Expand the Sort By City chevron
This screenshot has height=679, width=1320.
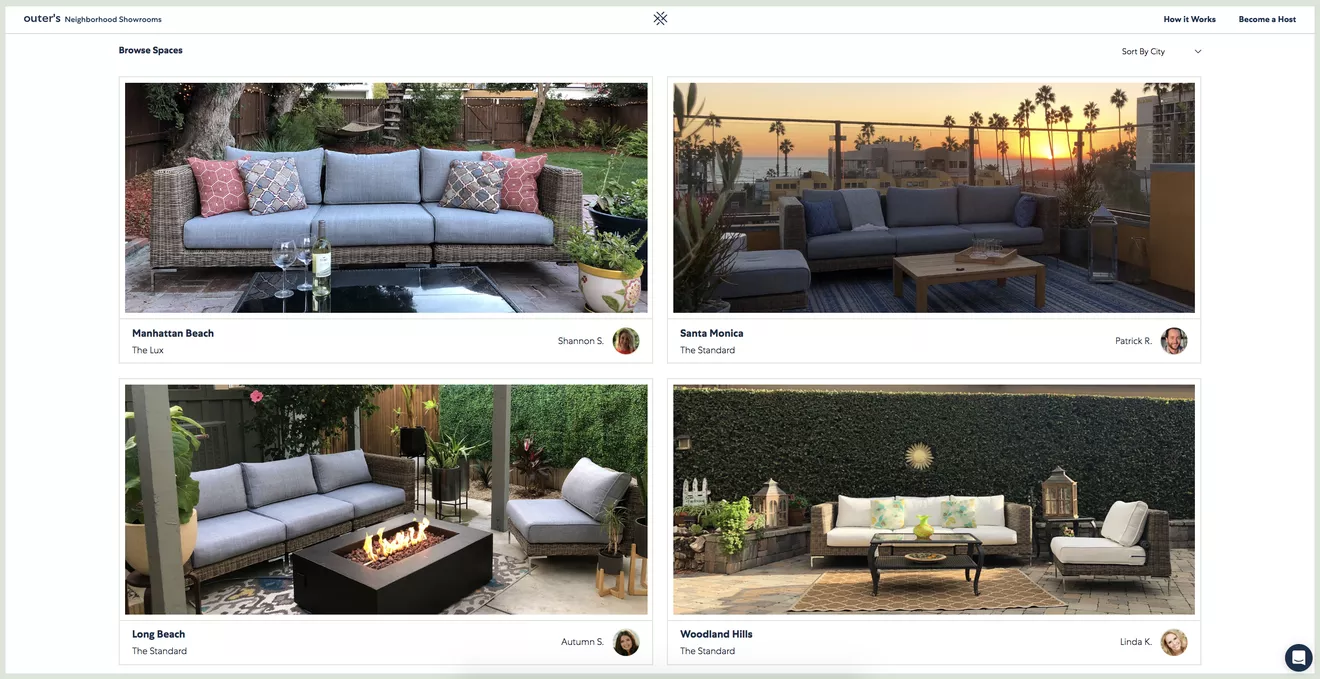click(1198, 51)
